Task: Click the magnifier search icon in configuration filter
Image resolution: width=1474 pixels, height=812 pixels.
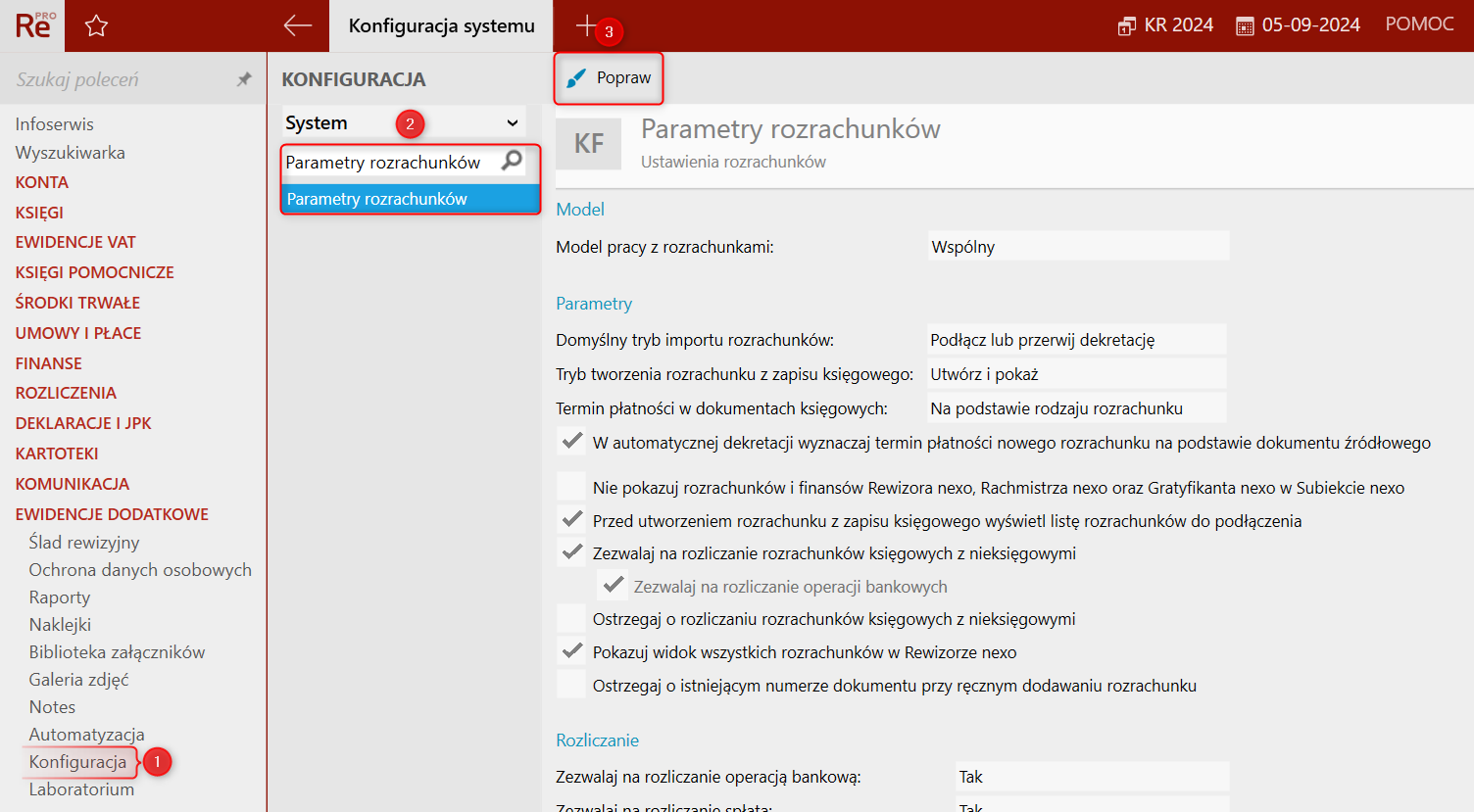Action: (512, 161)
